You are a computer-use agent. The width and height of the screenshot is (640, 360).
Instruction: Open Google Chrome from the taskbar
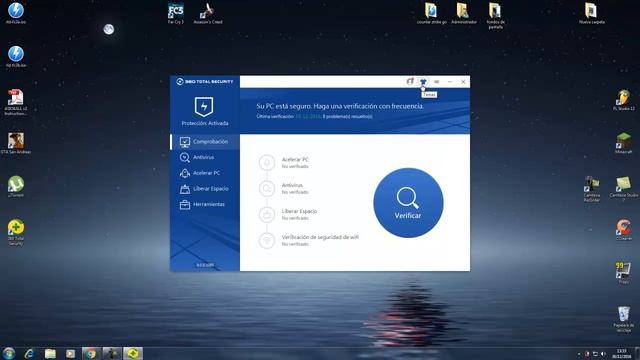tap(91, 353)
